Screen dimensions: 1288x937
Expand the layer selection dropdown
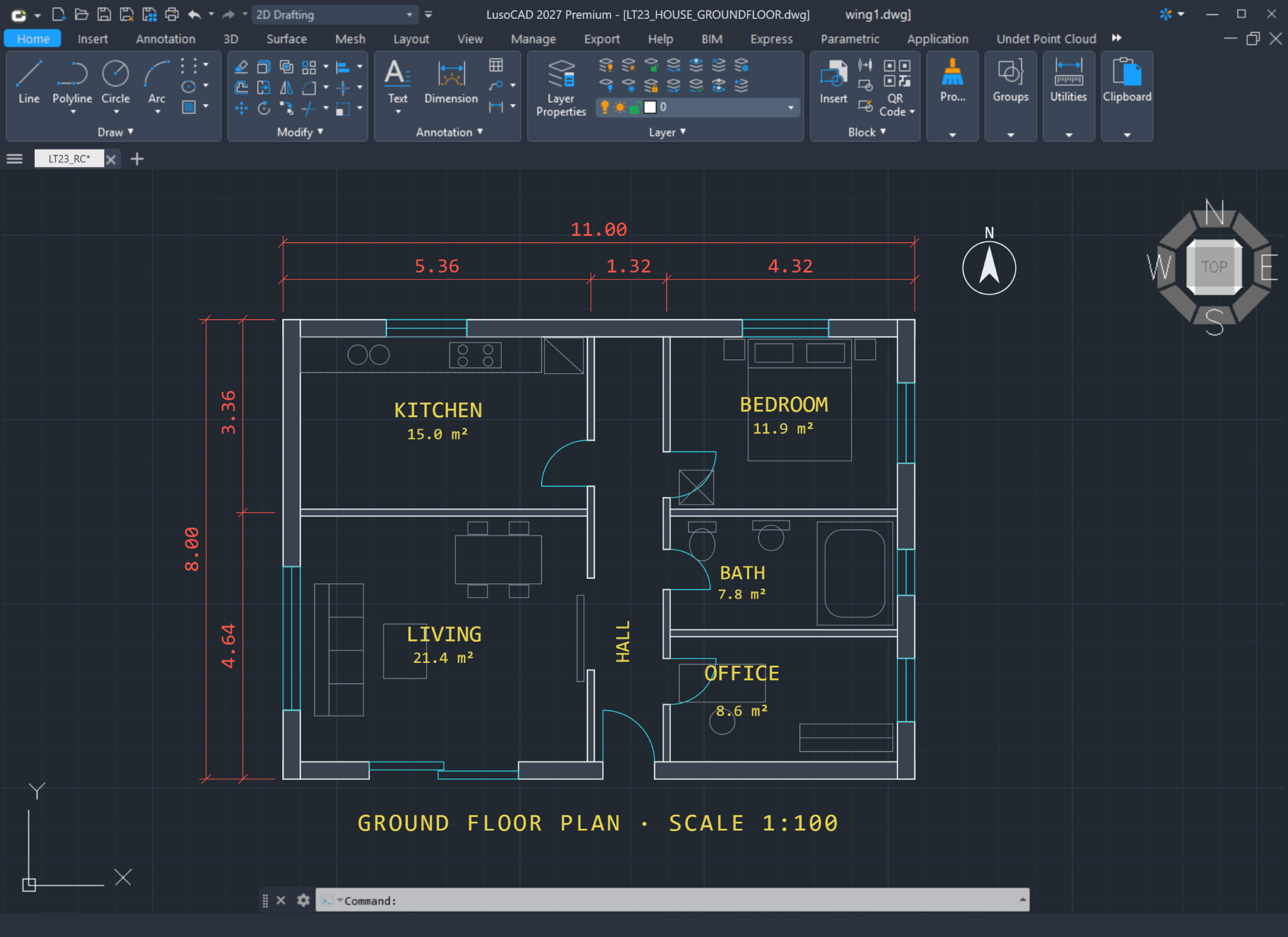tap(790, 108)
